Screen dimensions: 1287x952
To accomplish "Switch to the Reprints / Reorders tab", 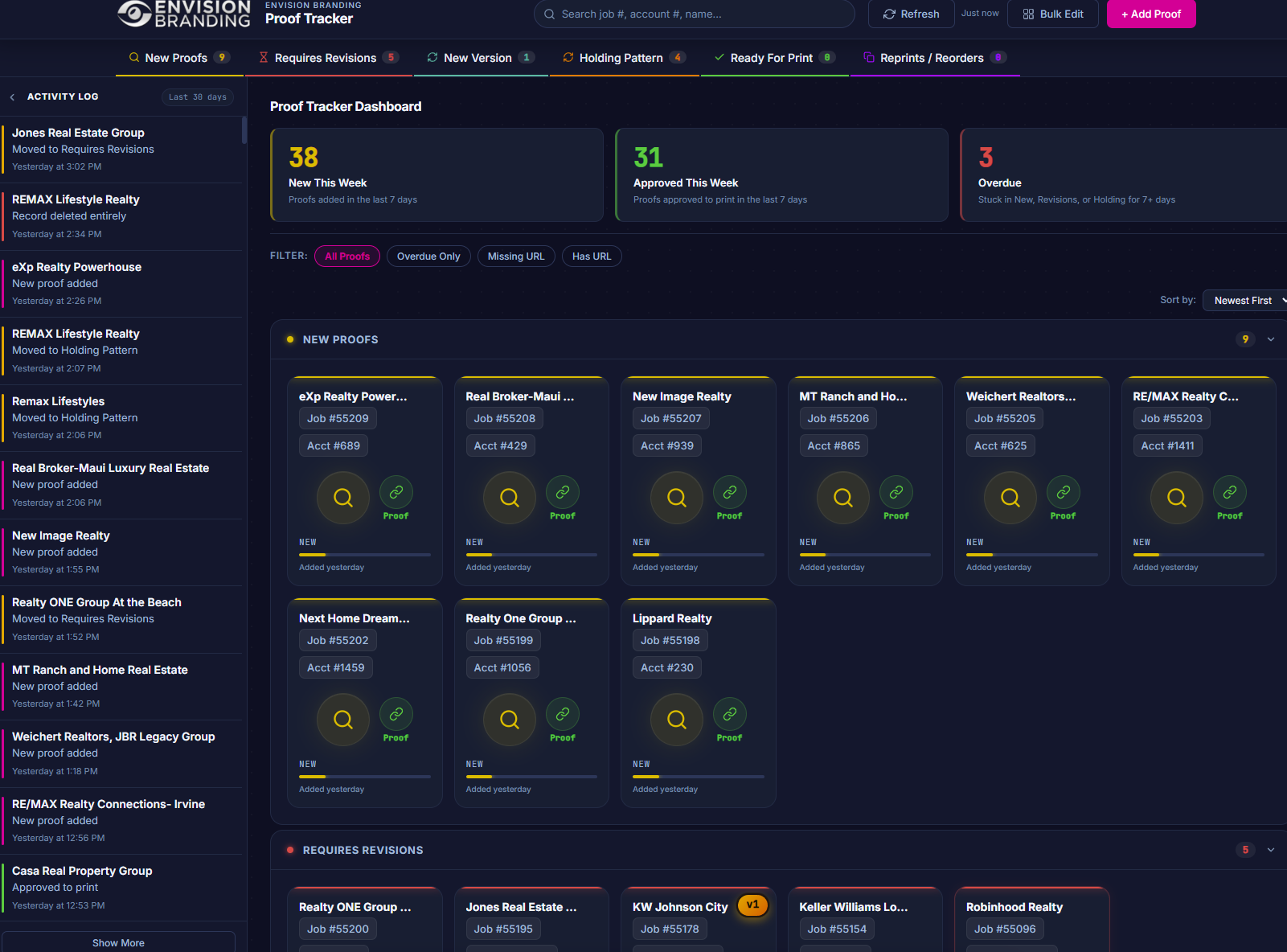I will tap(935, 58).
